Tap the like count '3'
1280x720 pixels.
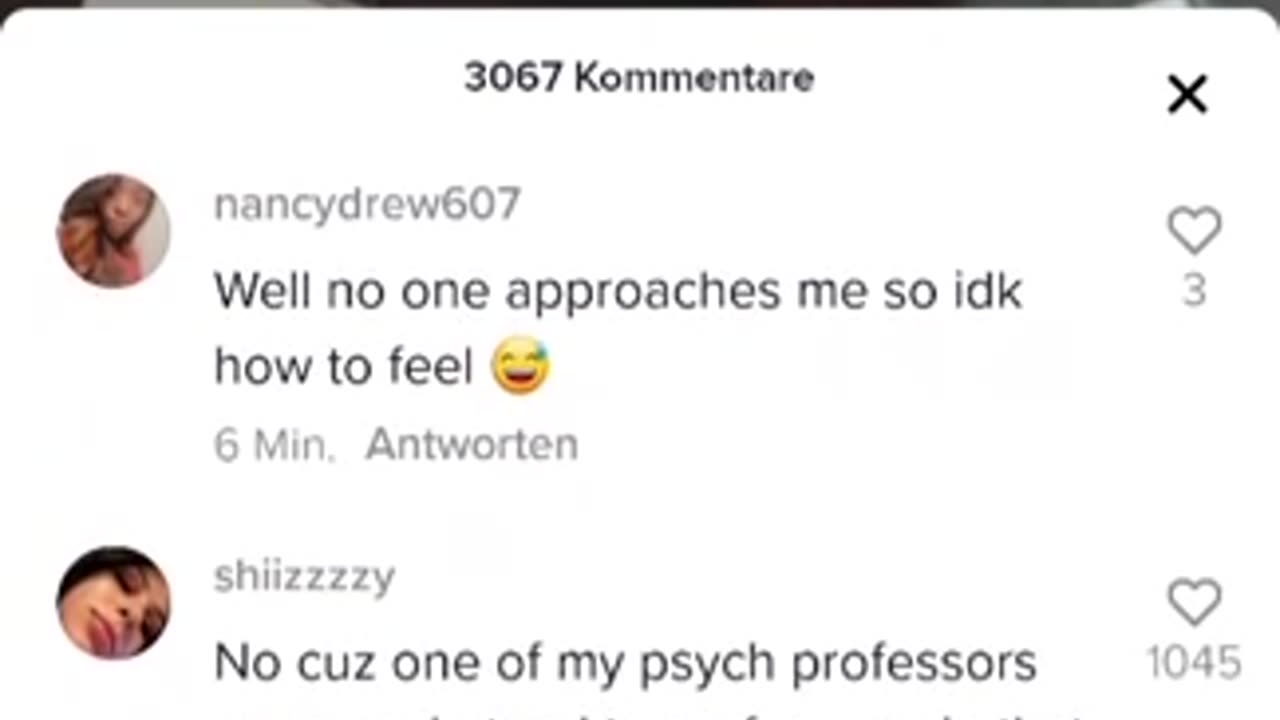[1195, 291]
